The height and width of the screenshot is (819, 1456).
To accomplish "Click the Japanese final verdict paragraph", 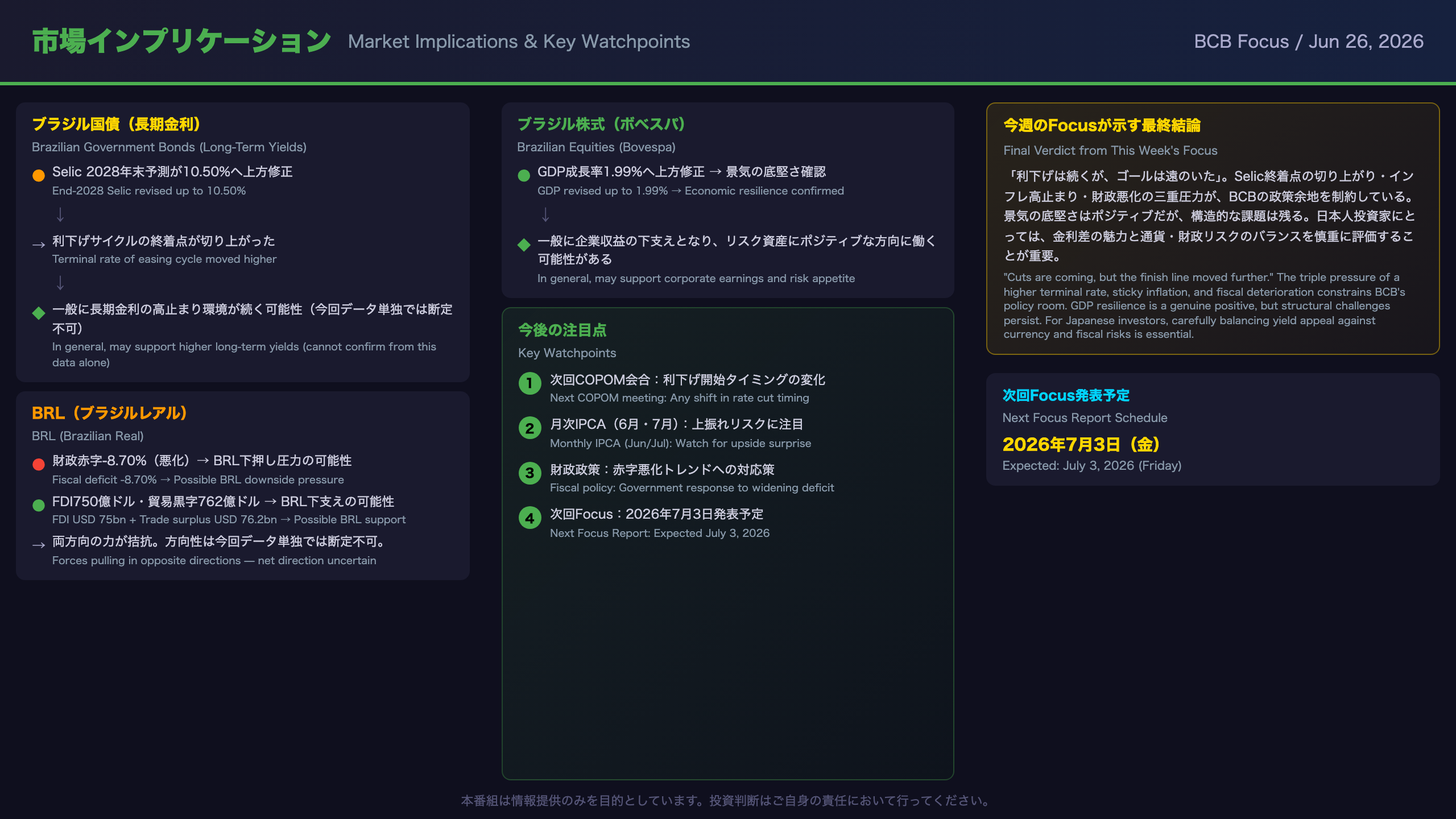I will point(1209,216).
